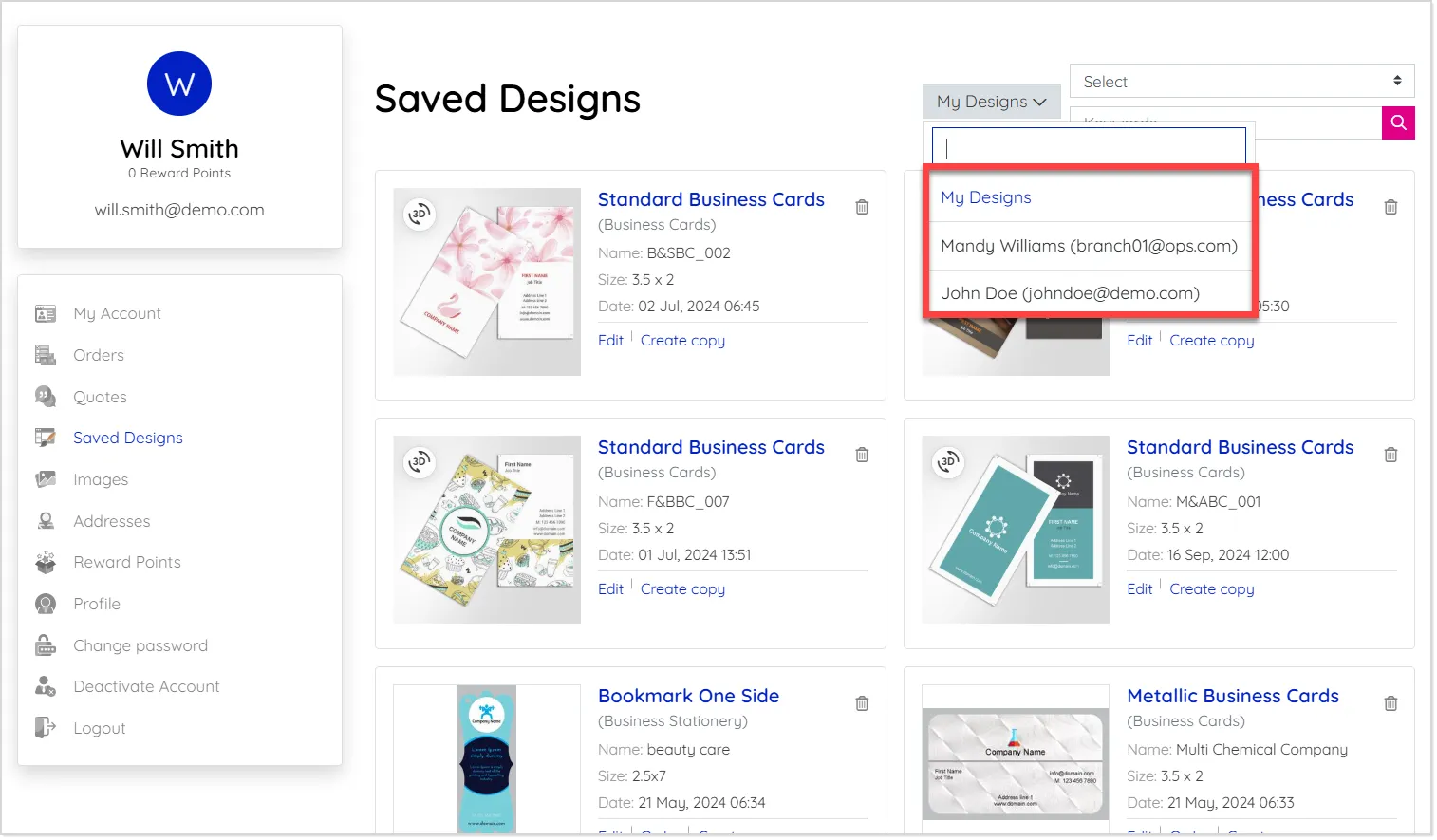Open Profile from the sidebar
Viewport: 1437px width, 840px height.
pos(97,604)
